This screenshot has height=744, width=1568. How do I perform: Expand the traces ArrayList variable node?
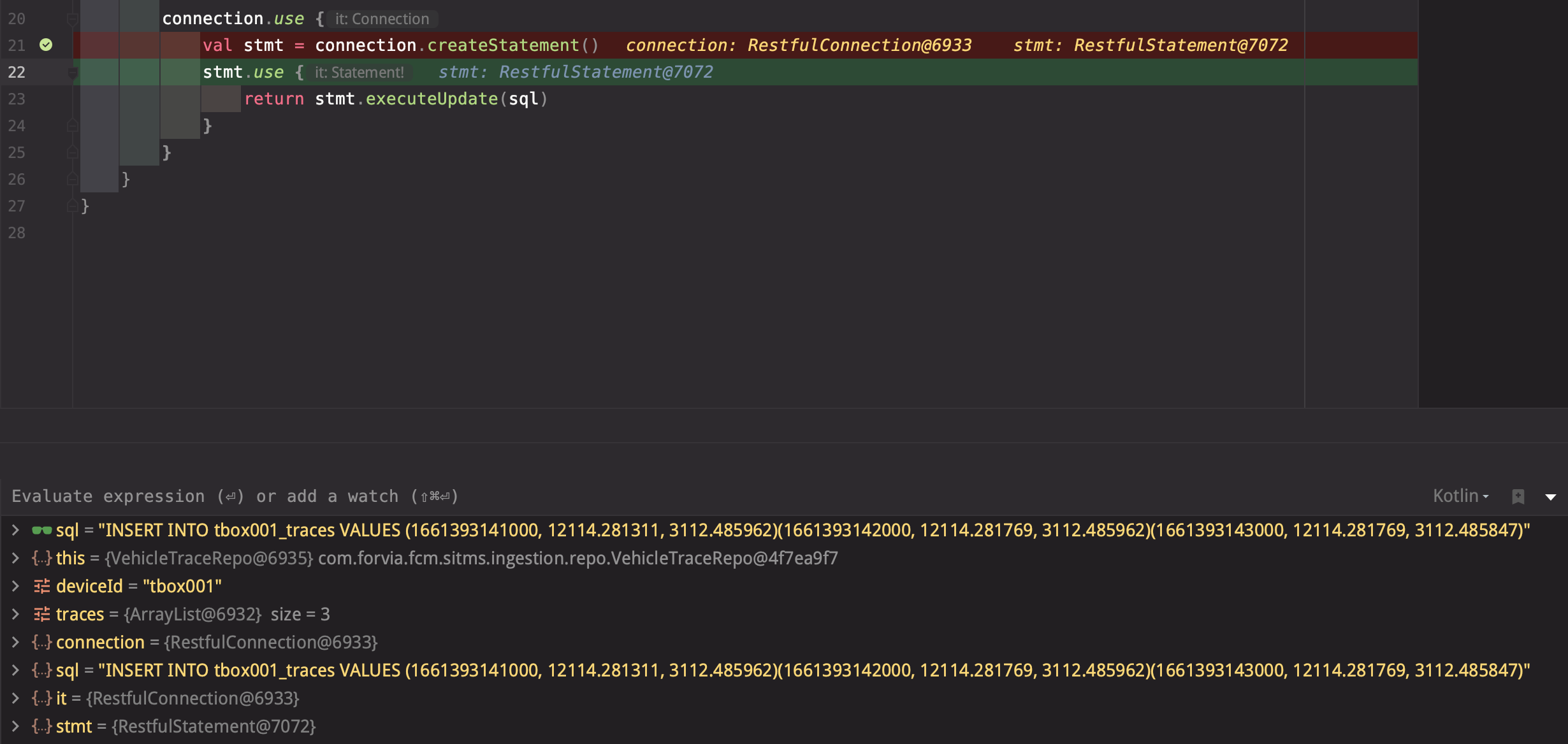click(x=15, y=614)
